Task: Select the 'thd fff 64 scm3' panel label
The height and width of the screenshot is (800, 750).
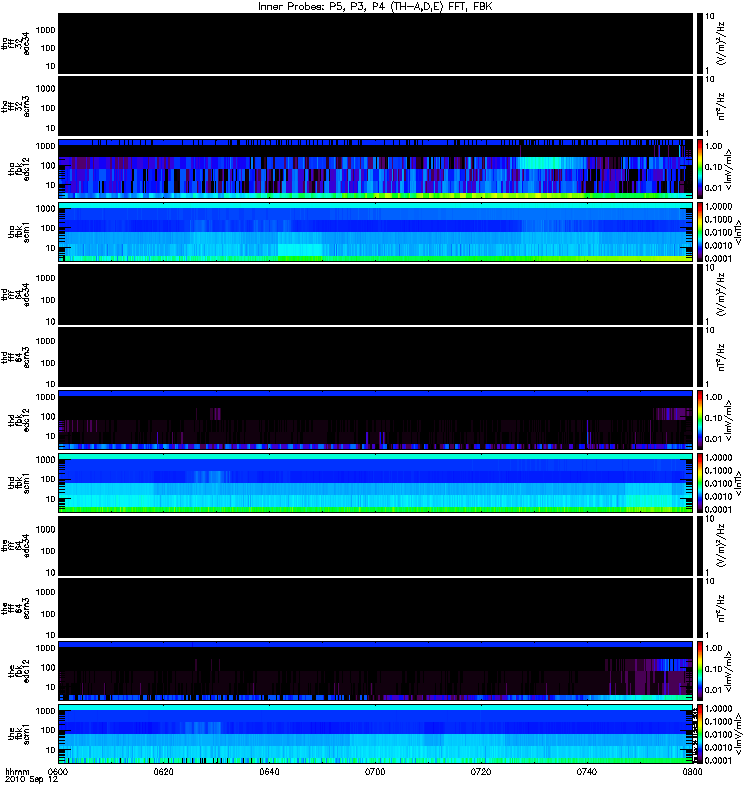Action: click(x=16, y=358)
